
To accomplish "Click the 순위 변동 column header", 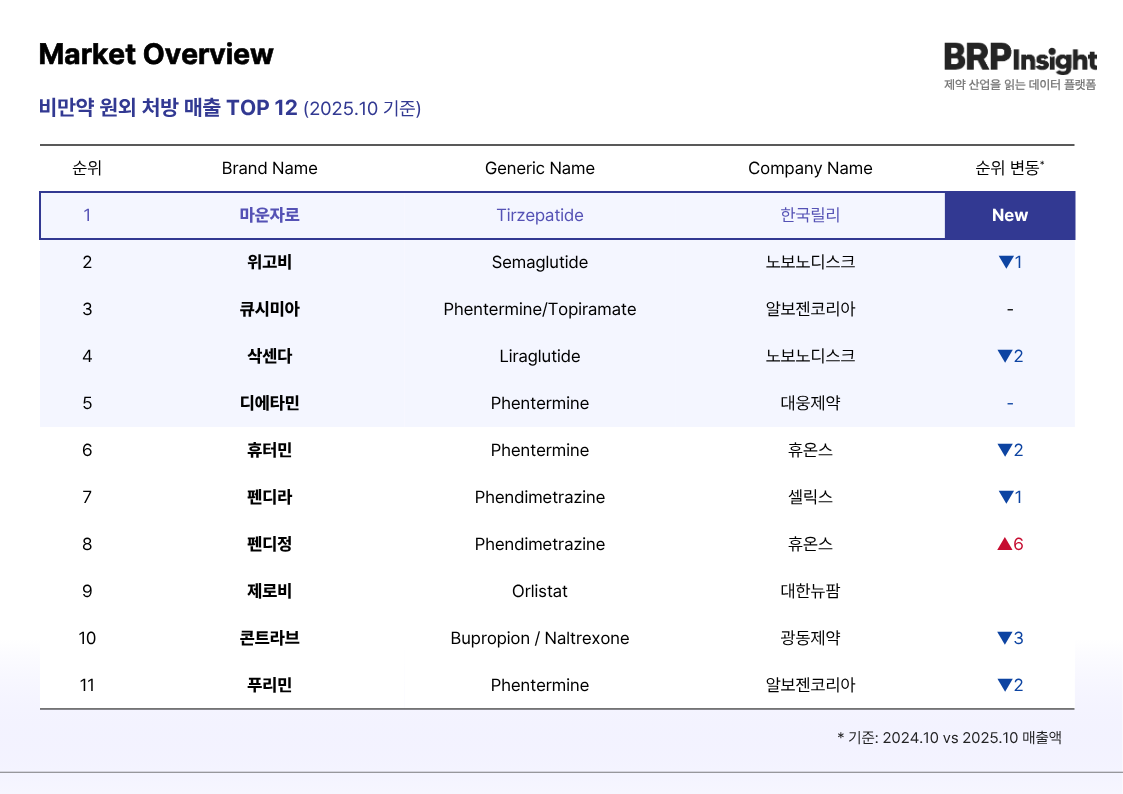I will (1010, 168).
